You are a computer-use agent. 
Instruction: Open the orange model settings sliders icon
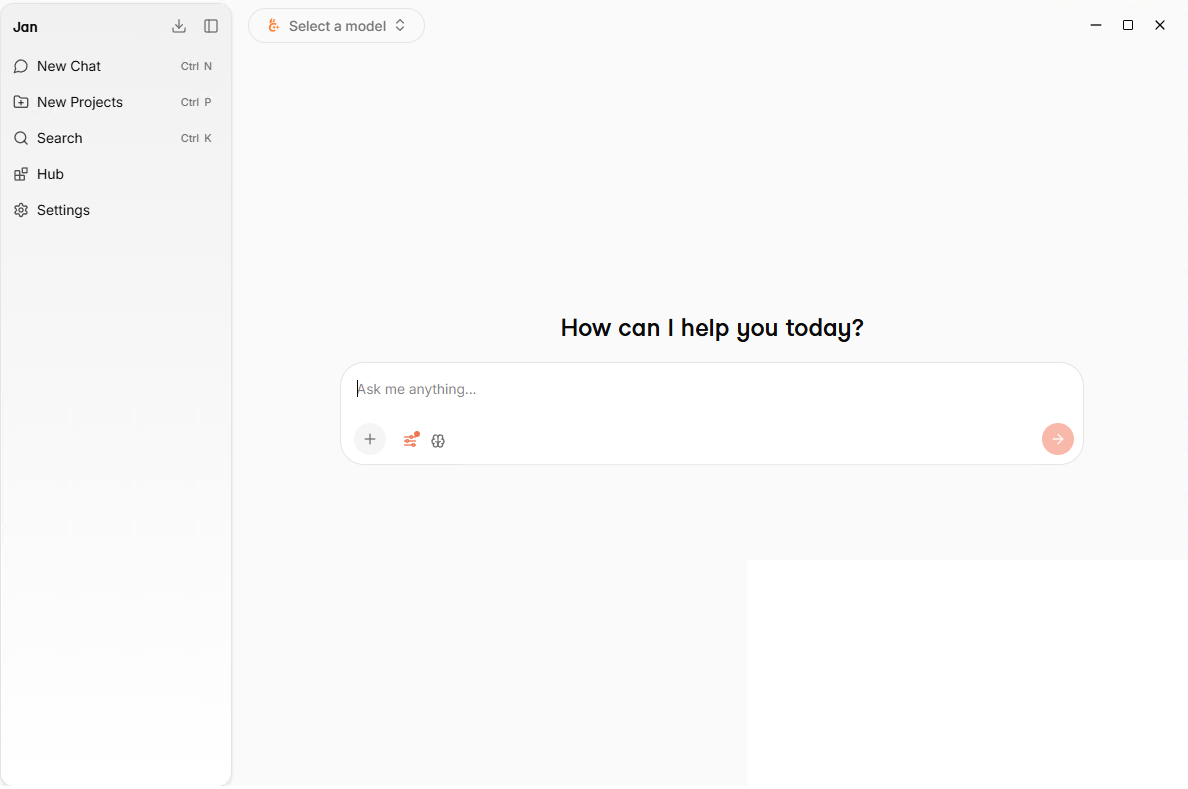[x=411, y=440]
